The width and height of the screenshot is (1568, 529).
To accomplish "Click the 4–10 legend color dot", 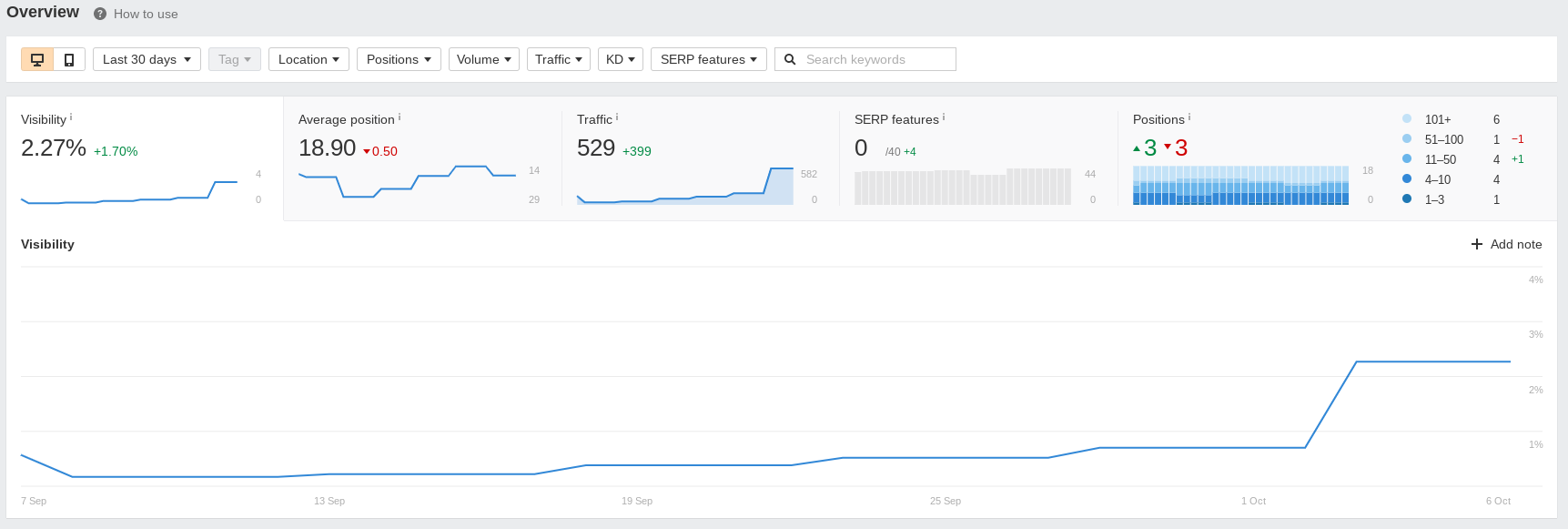I will [x=1407, y=178].
